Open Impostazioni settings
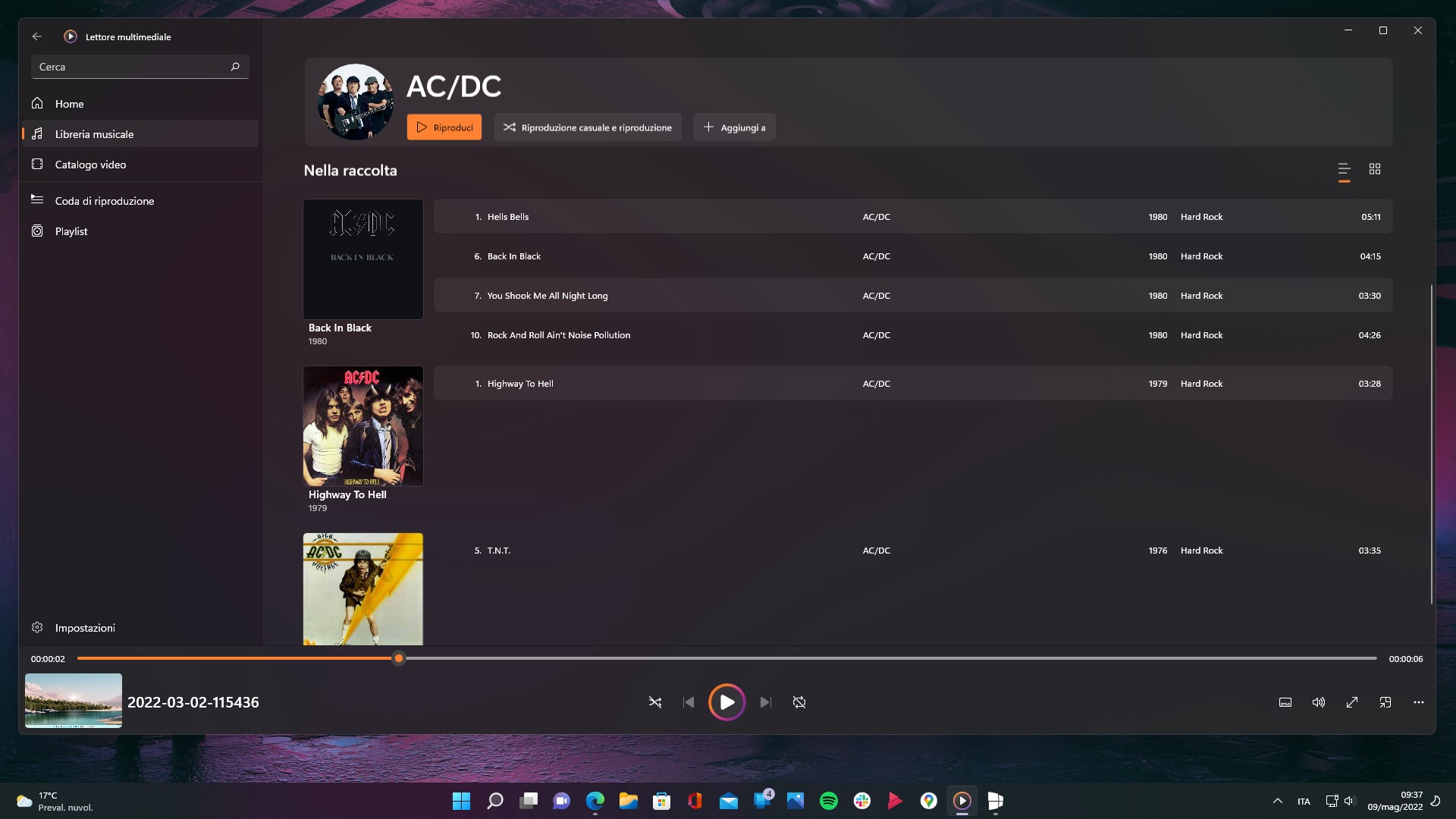The width and height of the screenshot is (1456, 819). 140,628
